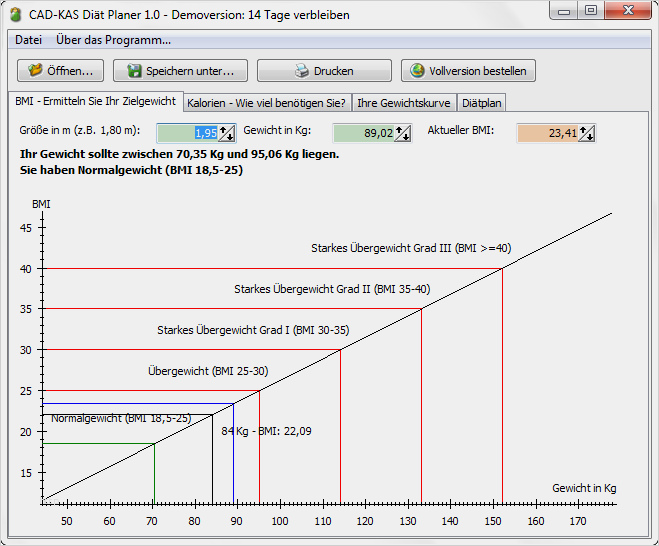659x546 pixels.
Task: Click the Öffnen folder icon button
Action: 36,71
